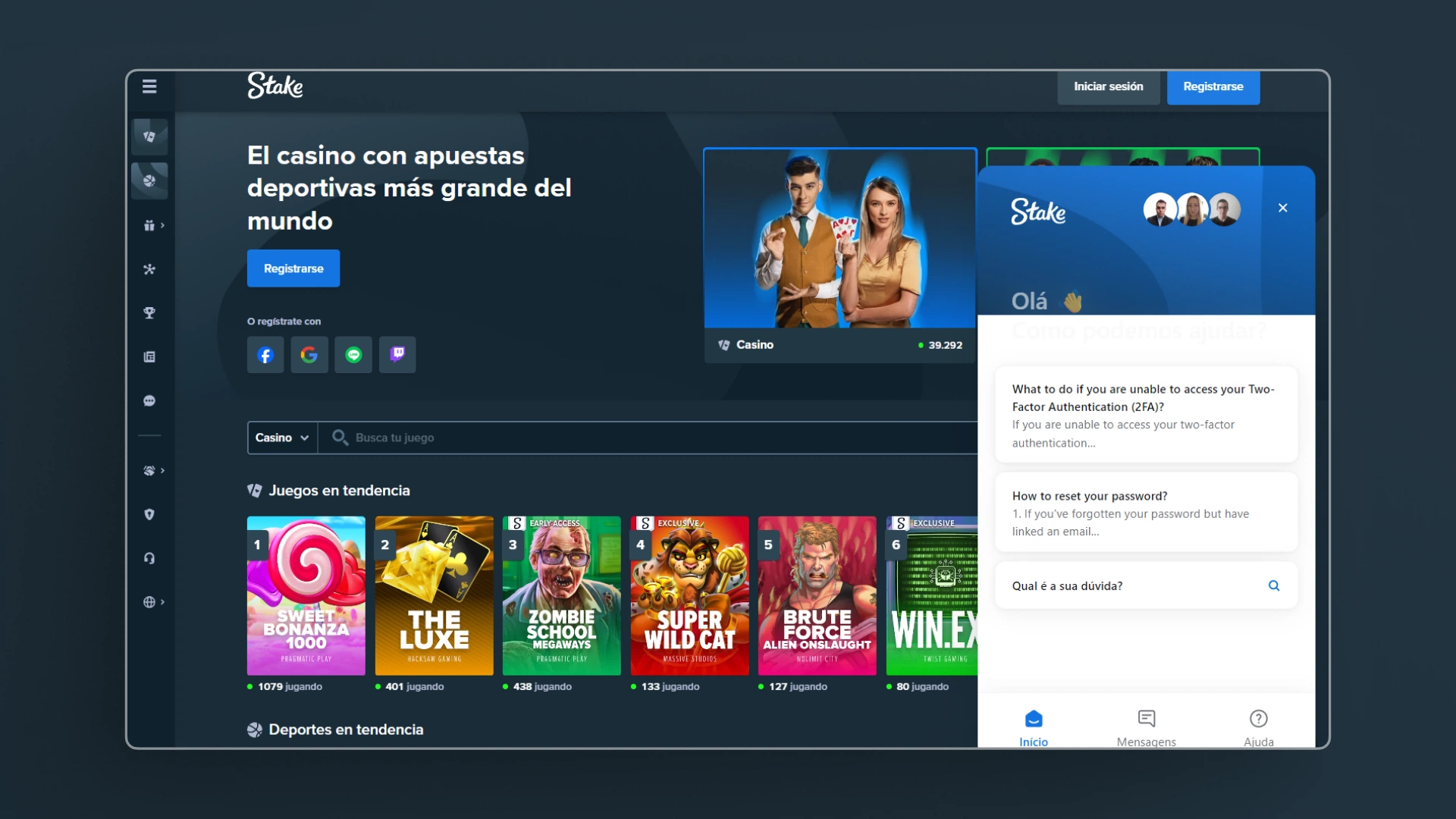Viewport: 1456px width, 819px height.
Task: Click the support agents' avatars in widget
Action: pos(1192,209)
